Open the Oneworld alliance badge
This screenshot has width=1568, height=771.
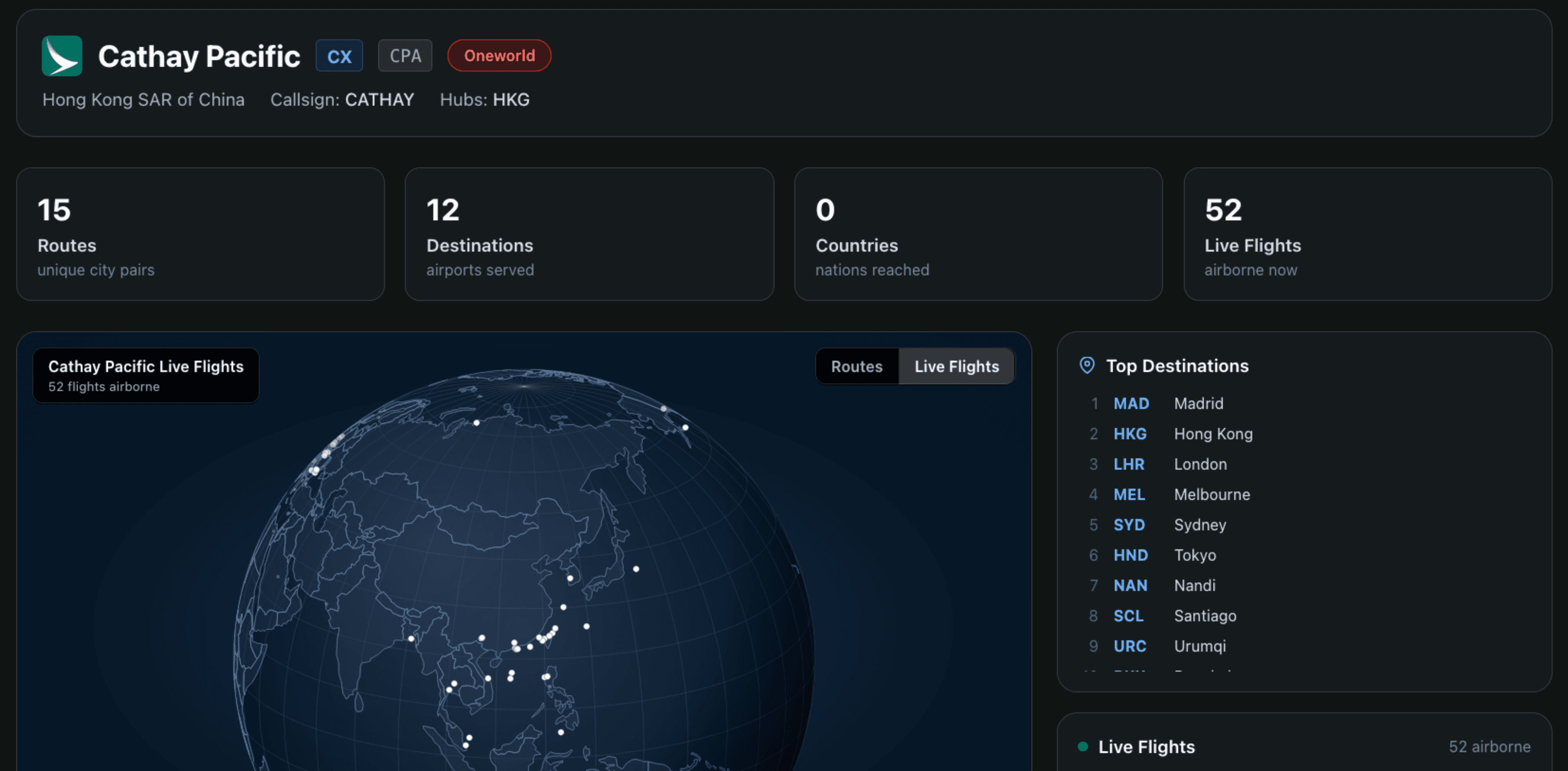(x=499, y=56)
